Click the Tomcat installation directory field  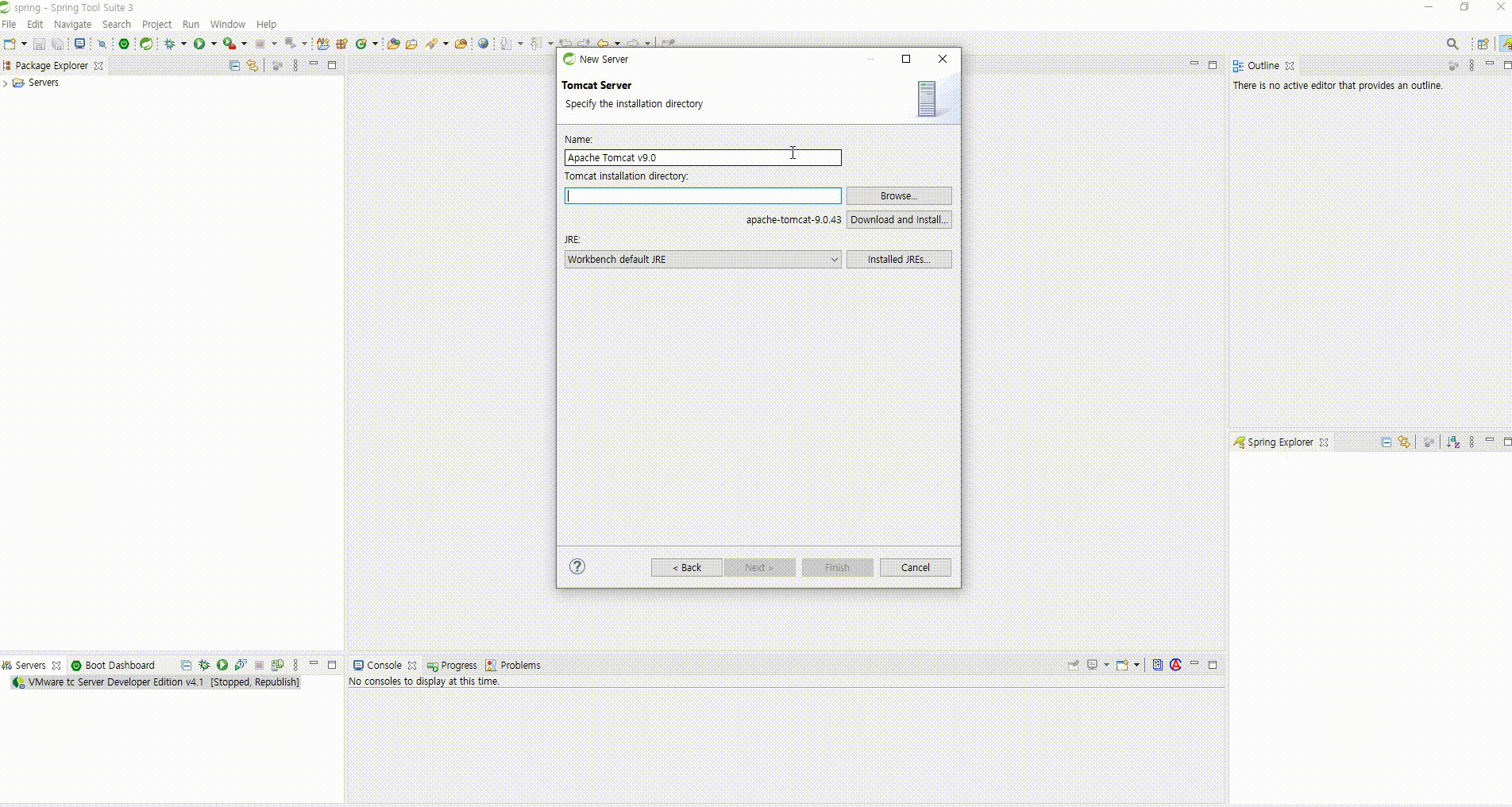tap(703, 196)
